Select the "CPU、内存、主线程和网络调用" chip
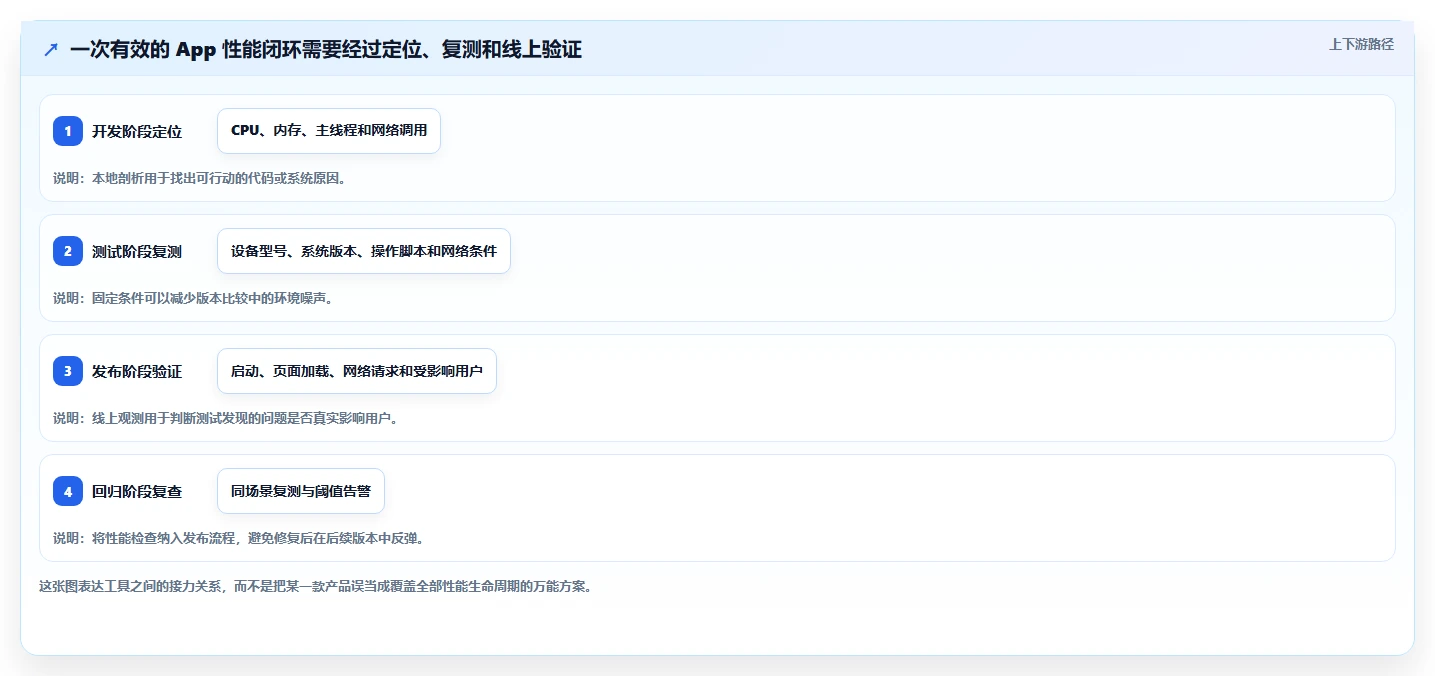 329,131
